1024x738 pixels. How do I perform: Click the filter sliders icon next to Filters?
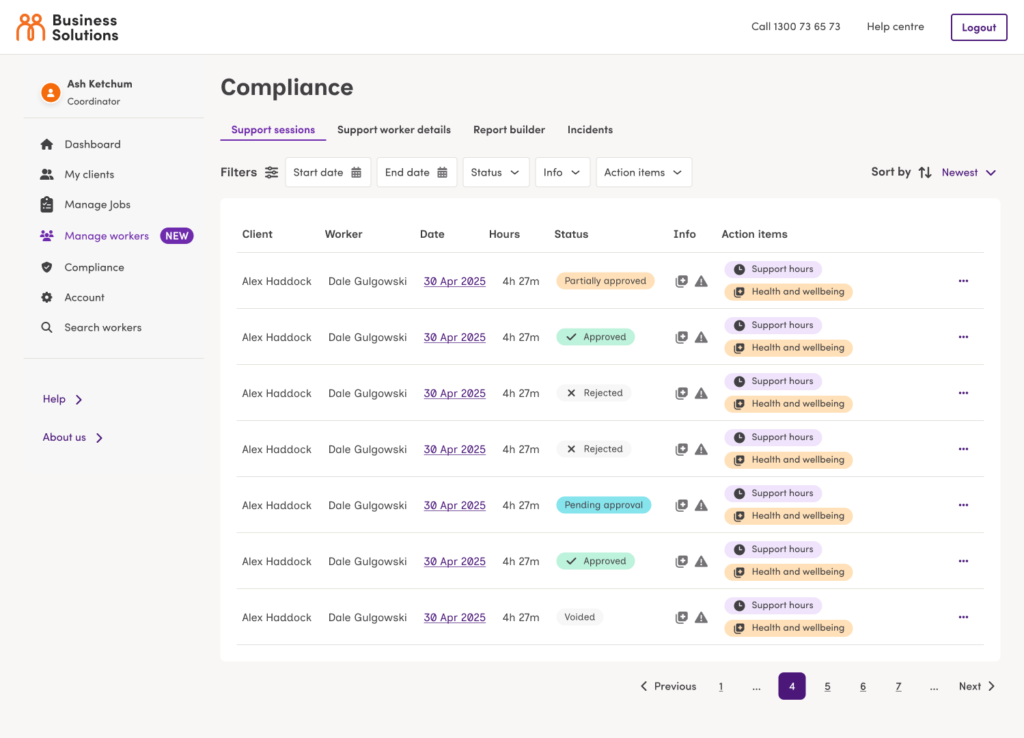[271, 173]
